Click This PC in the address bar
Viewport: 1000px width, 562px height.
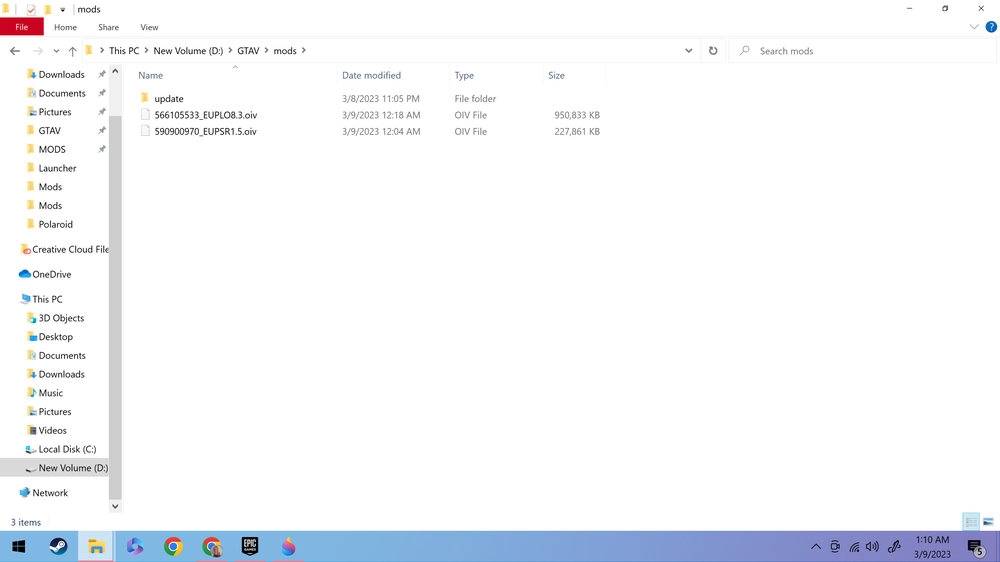tap(124, 50)
